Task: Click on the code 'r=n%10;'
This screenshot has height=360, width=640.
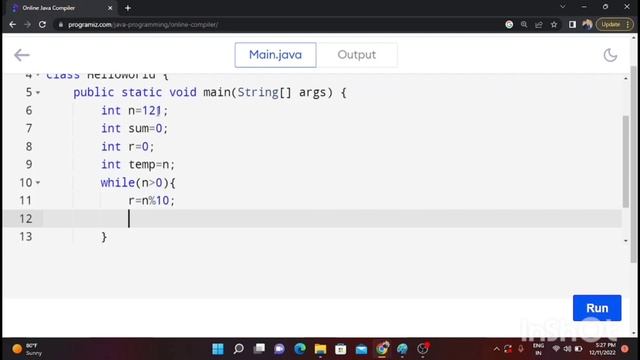Action: pos(151,200)
